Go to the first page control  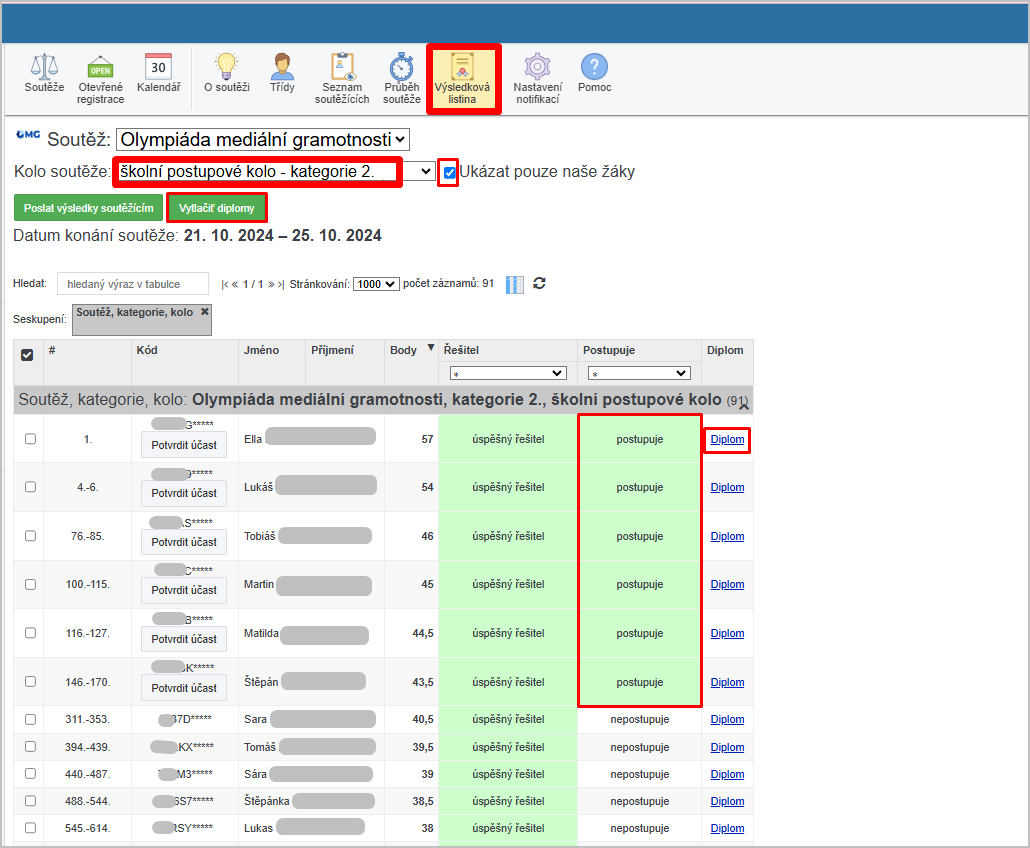coord(225,284)
